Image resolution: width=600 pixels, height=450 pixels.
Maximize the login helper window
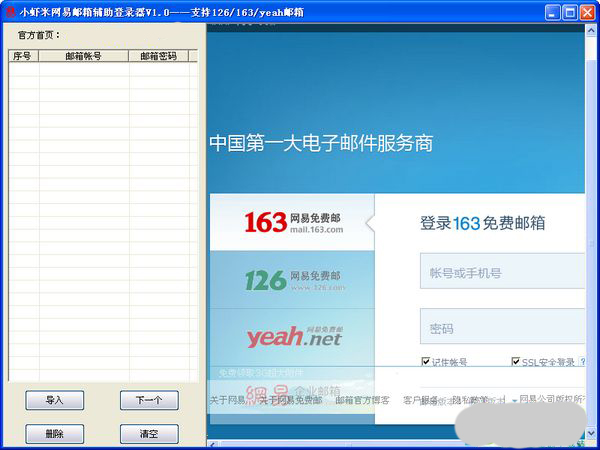(x=570, y=13)
